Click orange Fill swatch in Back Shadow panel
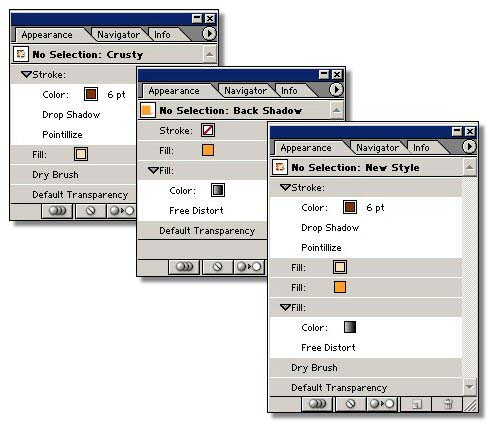Image resolution: width=490 pixels, height=425 pixels. [208, 150]
